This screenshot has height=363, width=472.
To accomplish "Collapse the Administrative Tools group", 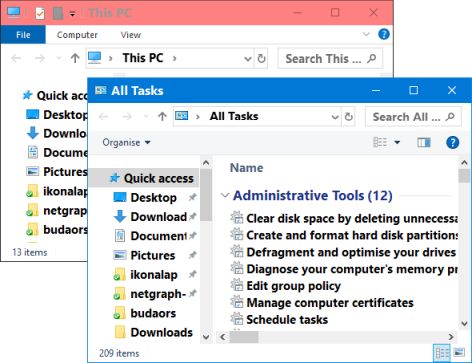I will coord(225,195).
